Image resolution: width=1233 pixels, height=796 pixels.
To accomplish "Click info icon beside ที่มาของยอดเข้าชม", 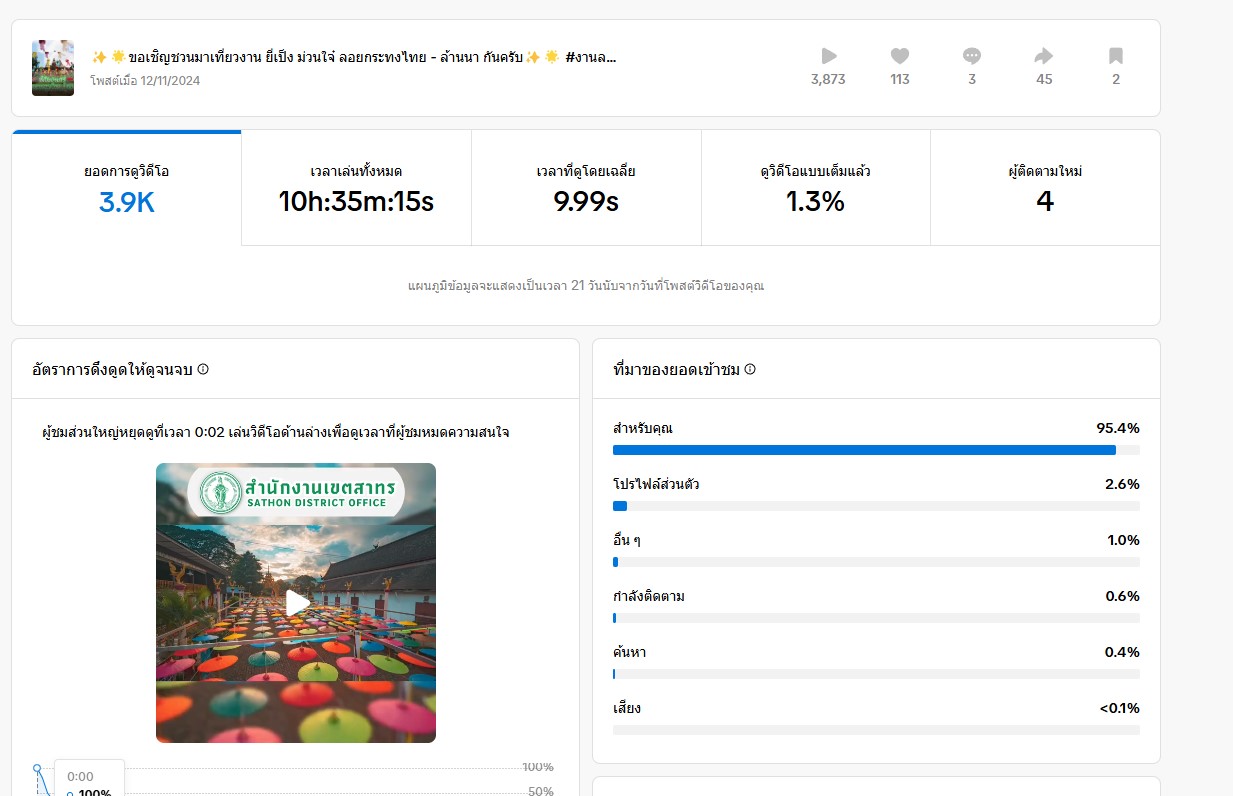I will (x=750, y=369).
